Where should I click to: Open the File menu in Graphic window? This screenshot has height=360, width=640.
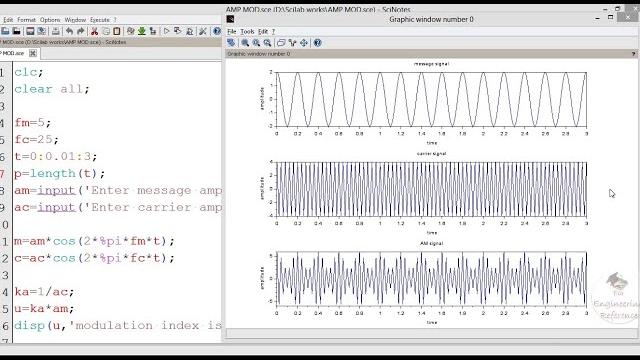[x=231, y=31]
